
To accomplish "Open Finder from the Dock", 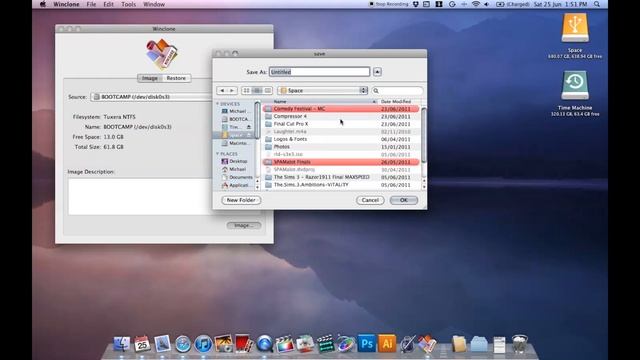I will pyautogui.click(x=122, y=344).
